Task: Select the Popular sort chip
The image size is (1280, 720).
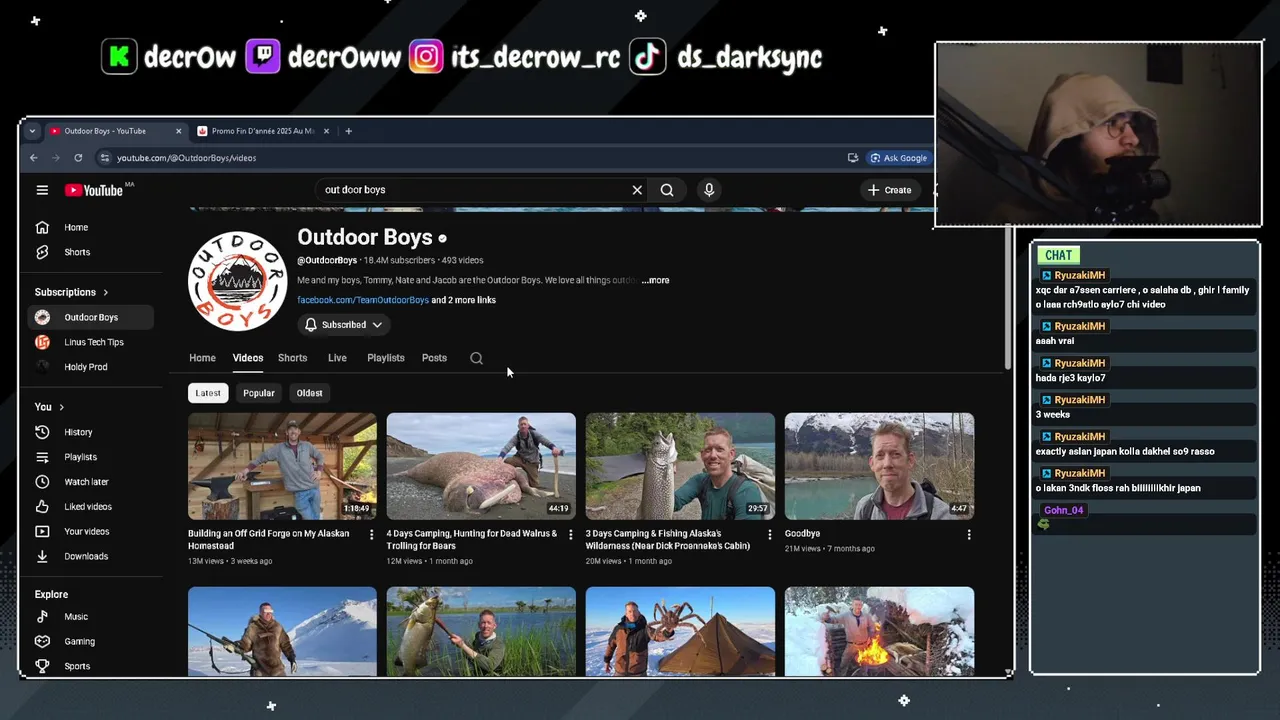Action: (x=258, y=393)
